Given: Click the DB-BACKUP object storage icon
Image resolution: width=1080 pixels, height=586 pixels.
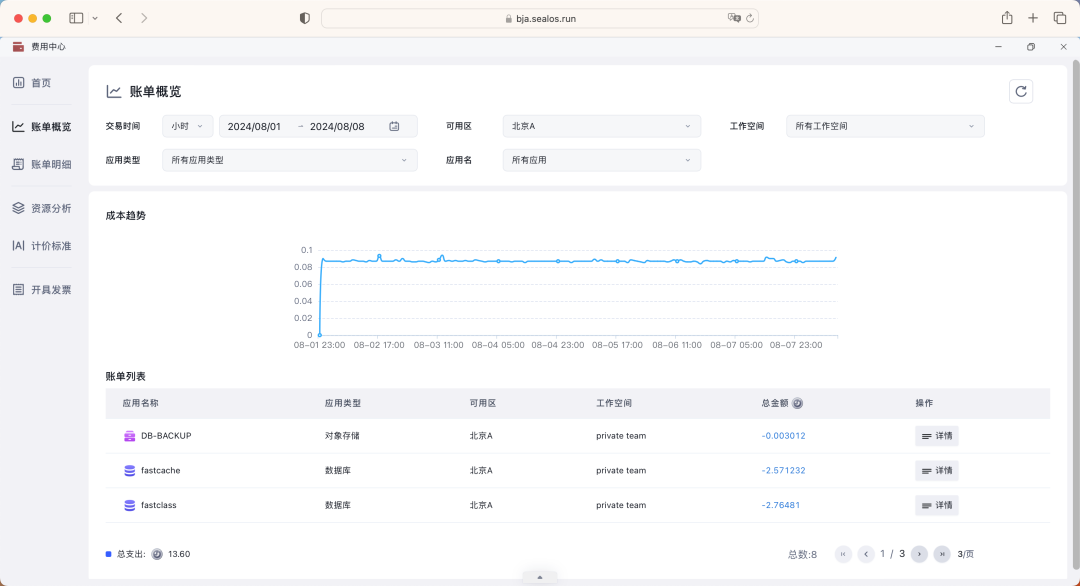Looking at the screenshot, I should (129, 436).
